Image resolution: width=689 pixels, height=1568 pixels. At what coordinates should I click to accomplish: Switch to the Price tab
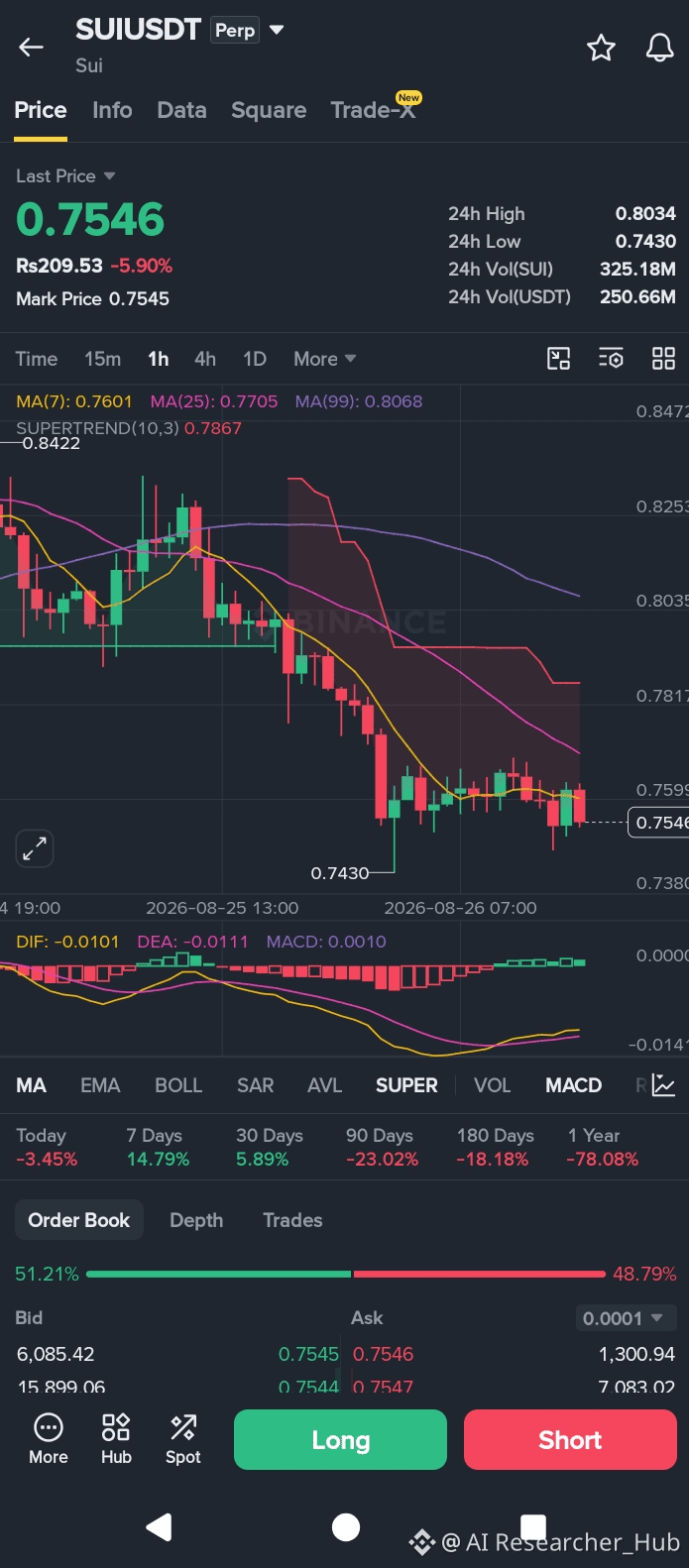[x=41, y=110]
